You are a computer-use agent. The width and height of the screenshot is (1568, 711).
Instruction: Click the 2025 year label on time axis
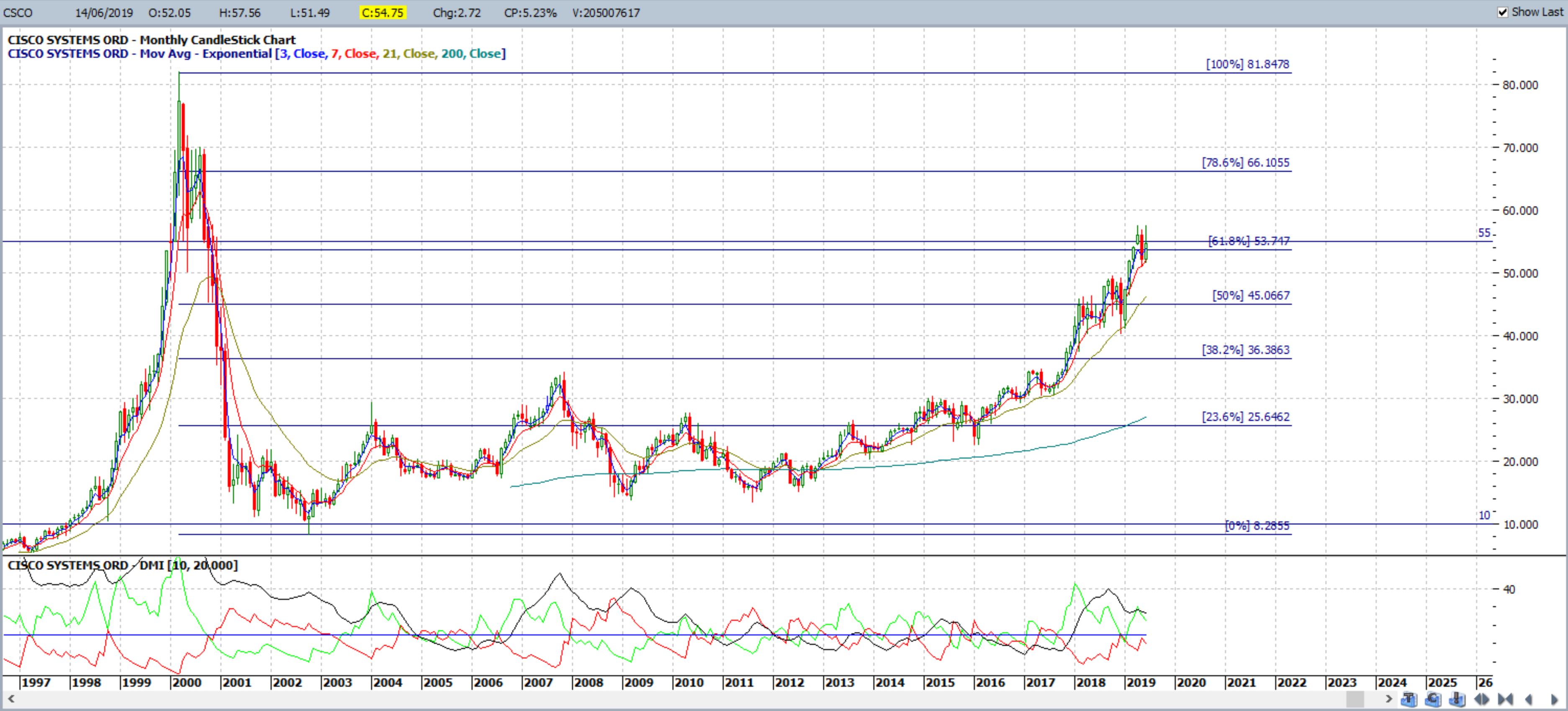coord(1442,683)
